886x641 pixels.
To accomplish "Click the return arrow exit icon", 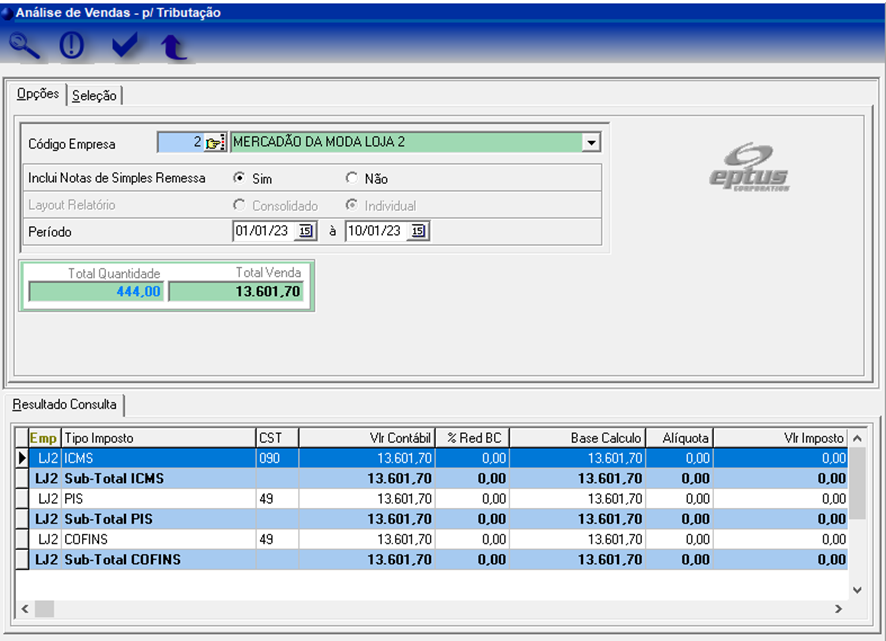I will 174,46.
